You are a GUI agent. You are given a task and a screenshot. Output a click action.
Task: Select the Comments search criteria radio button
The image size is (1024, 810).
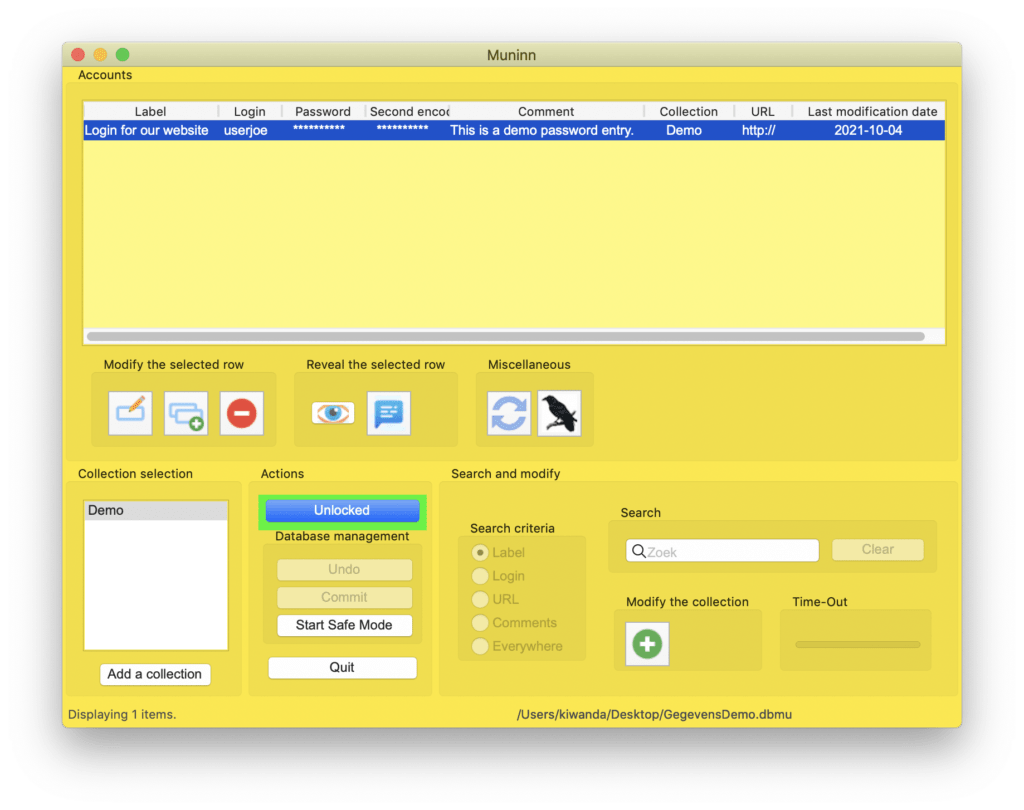pyautogui.click(x=480, y=623)
